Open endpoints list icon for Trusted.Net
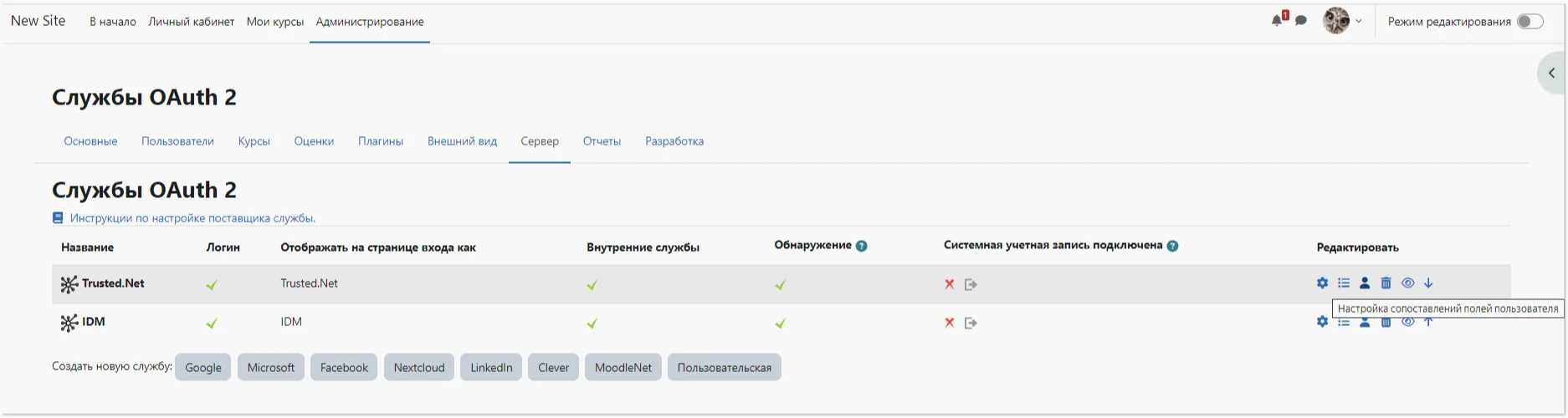The image size is (1568, 418). click(x=1344, y=283)
